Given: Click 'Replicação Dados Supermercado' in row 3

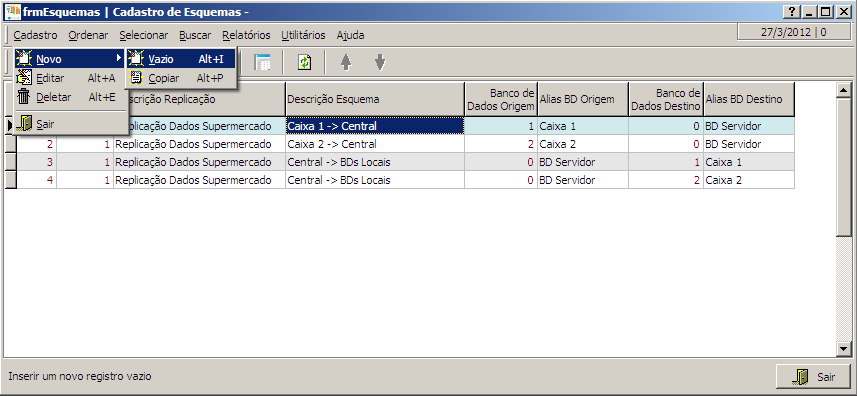Looking at the screenshot, I should (199, 162).
